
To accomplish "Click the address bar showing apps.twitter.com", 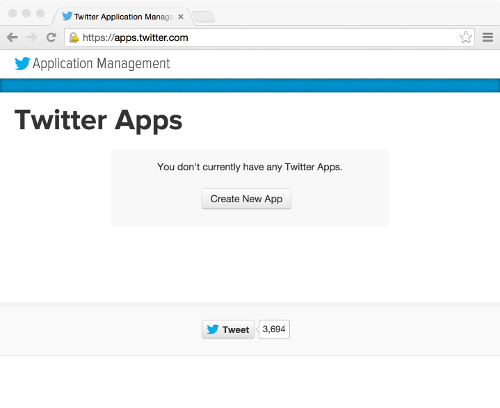I will click(x=269, y=38).
